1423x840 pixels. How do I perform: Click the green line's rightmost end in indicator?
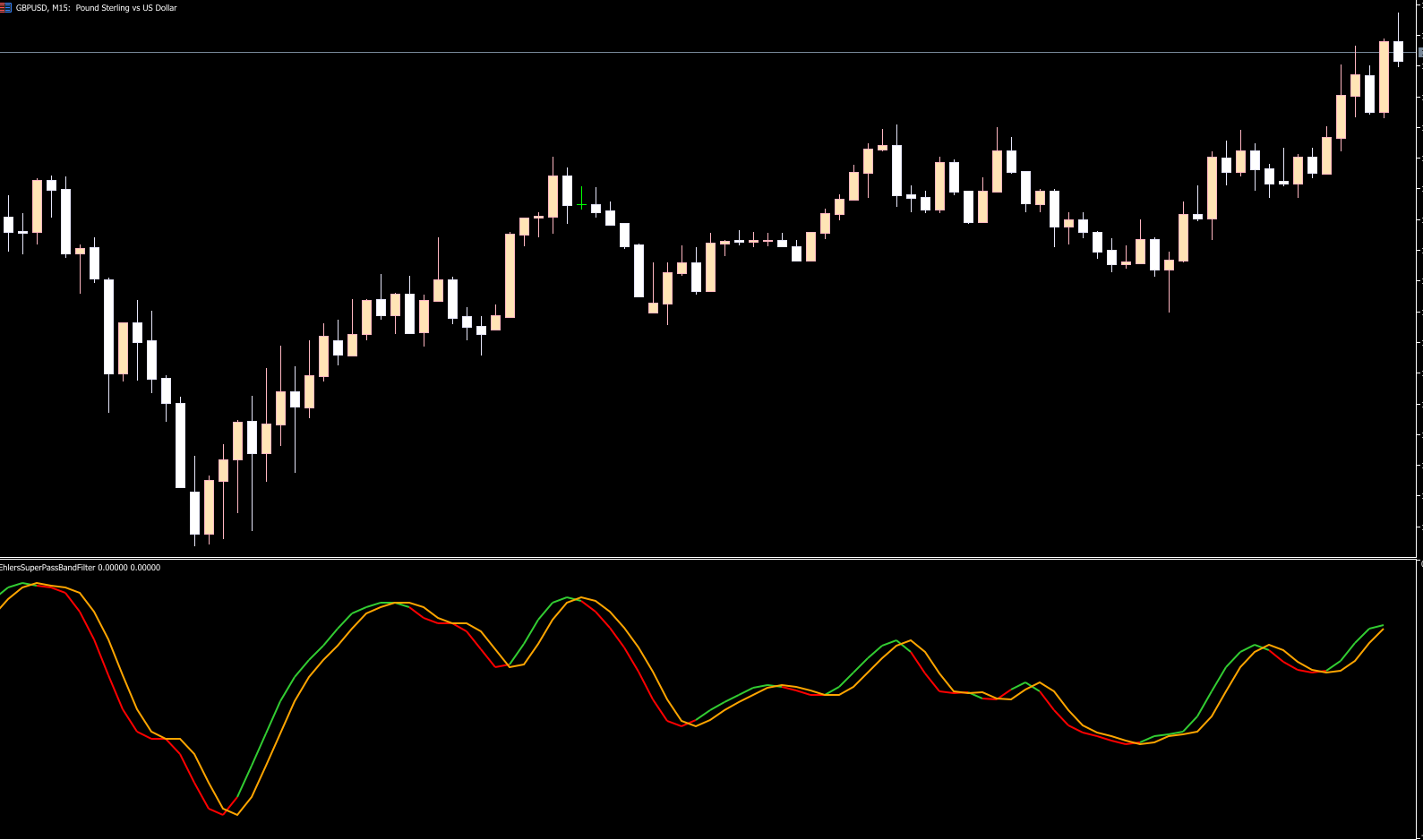point(1384,625)
